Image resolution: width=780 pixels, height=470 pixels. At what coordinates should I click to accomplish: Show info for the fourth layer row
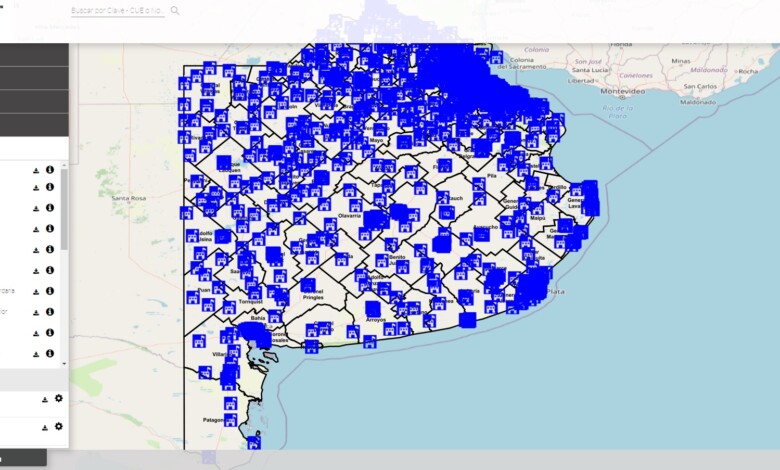(x=50, y=229)
